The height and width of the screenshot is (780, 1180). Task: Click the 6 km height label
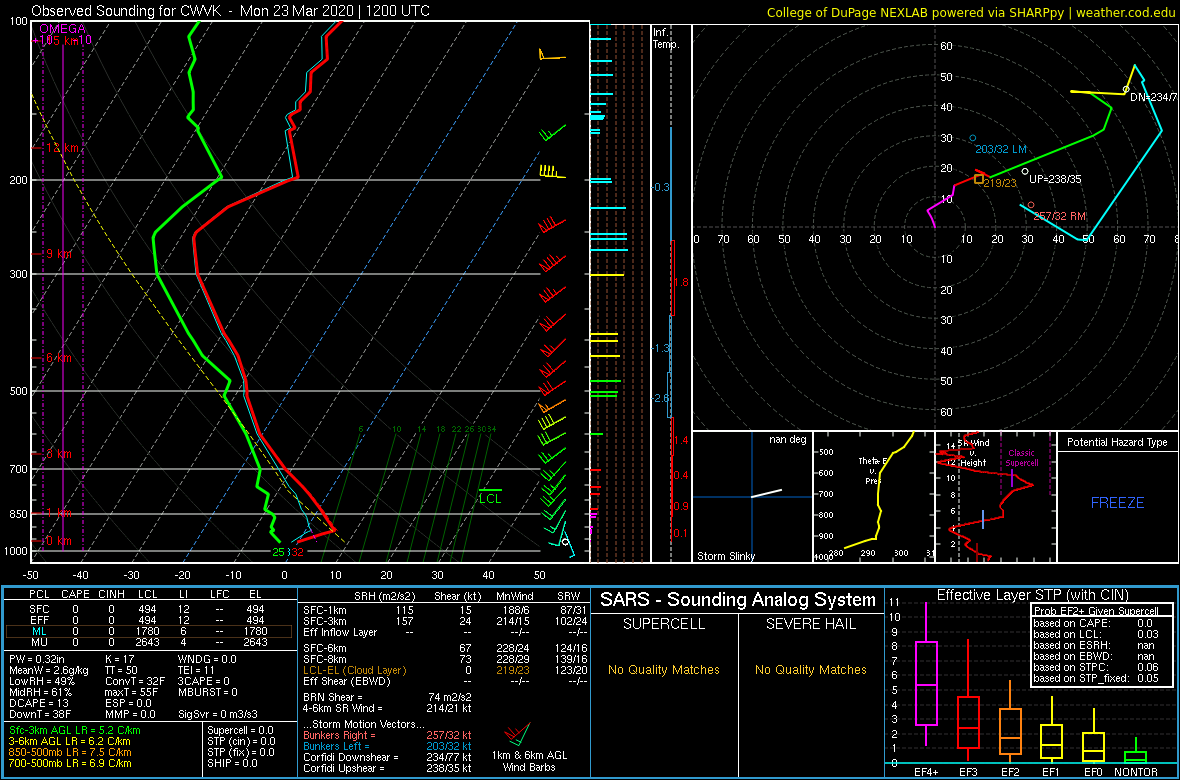59,358
